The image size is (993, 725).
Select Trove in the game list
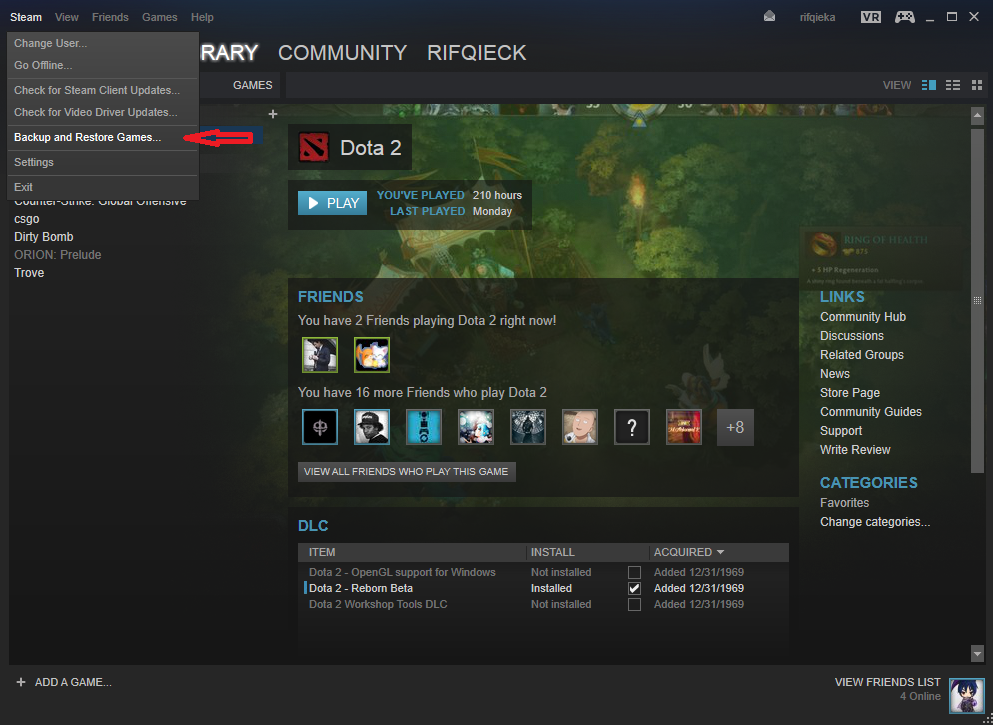point(29,273)
